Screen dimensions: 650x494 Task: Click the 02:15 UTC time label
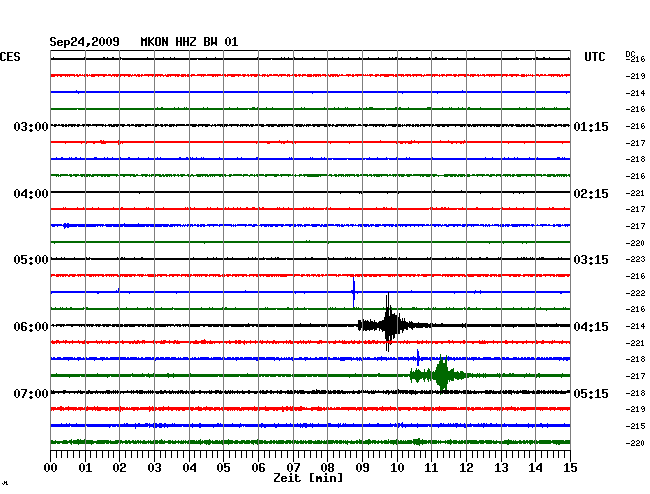[x=591, y=194]
